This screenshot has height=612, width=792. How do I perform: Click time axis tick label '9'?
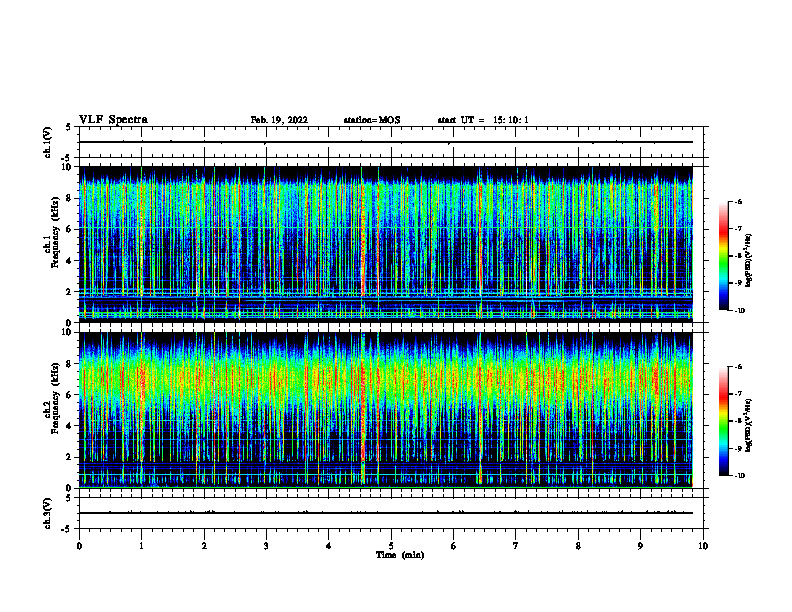(640, 546)
